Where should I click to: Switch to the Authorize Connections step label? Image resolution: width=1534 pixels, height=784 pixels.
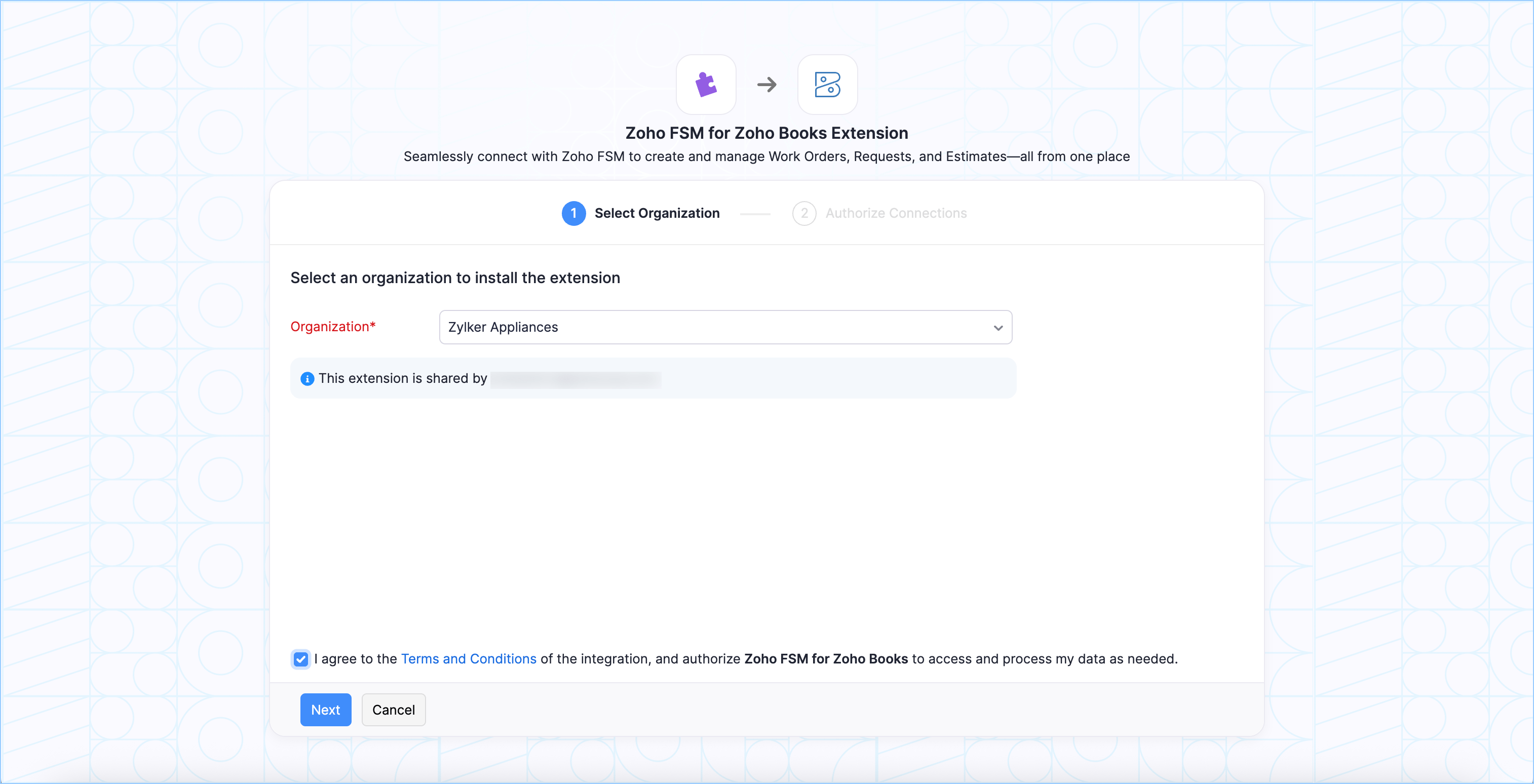click(896, 213)
